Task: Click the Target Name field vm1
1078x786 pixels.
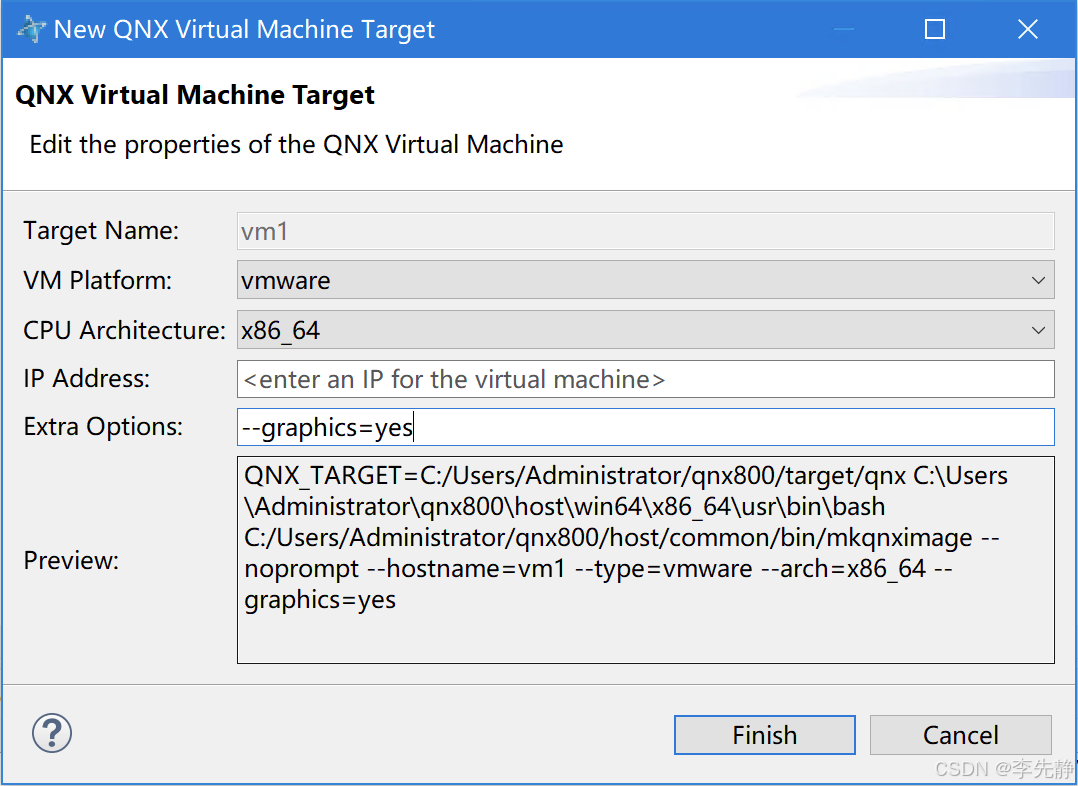Action: point(646,231)
